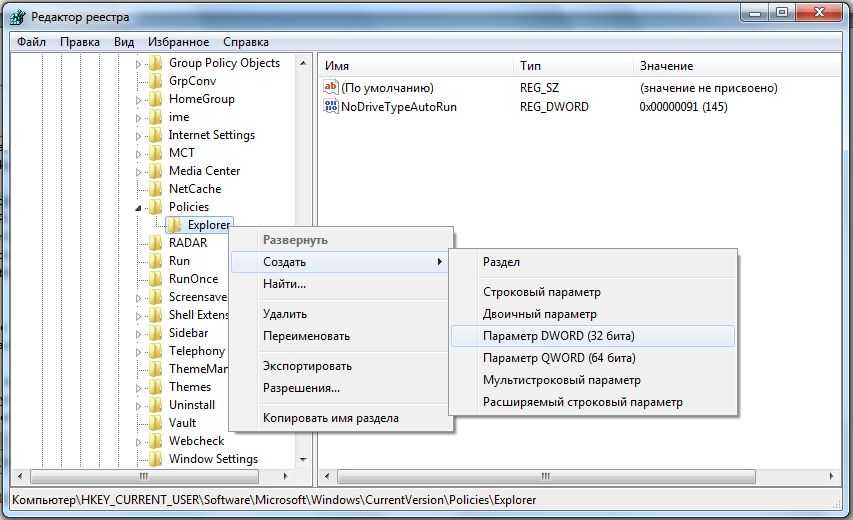Click the Тип column header
853x520 pixels.
click(530, 66)
